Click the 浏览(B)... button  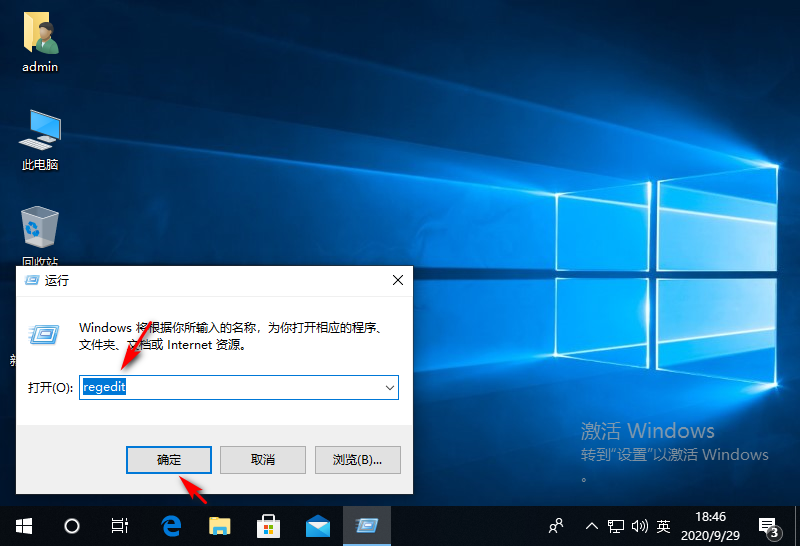click(x=358, y=459)
